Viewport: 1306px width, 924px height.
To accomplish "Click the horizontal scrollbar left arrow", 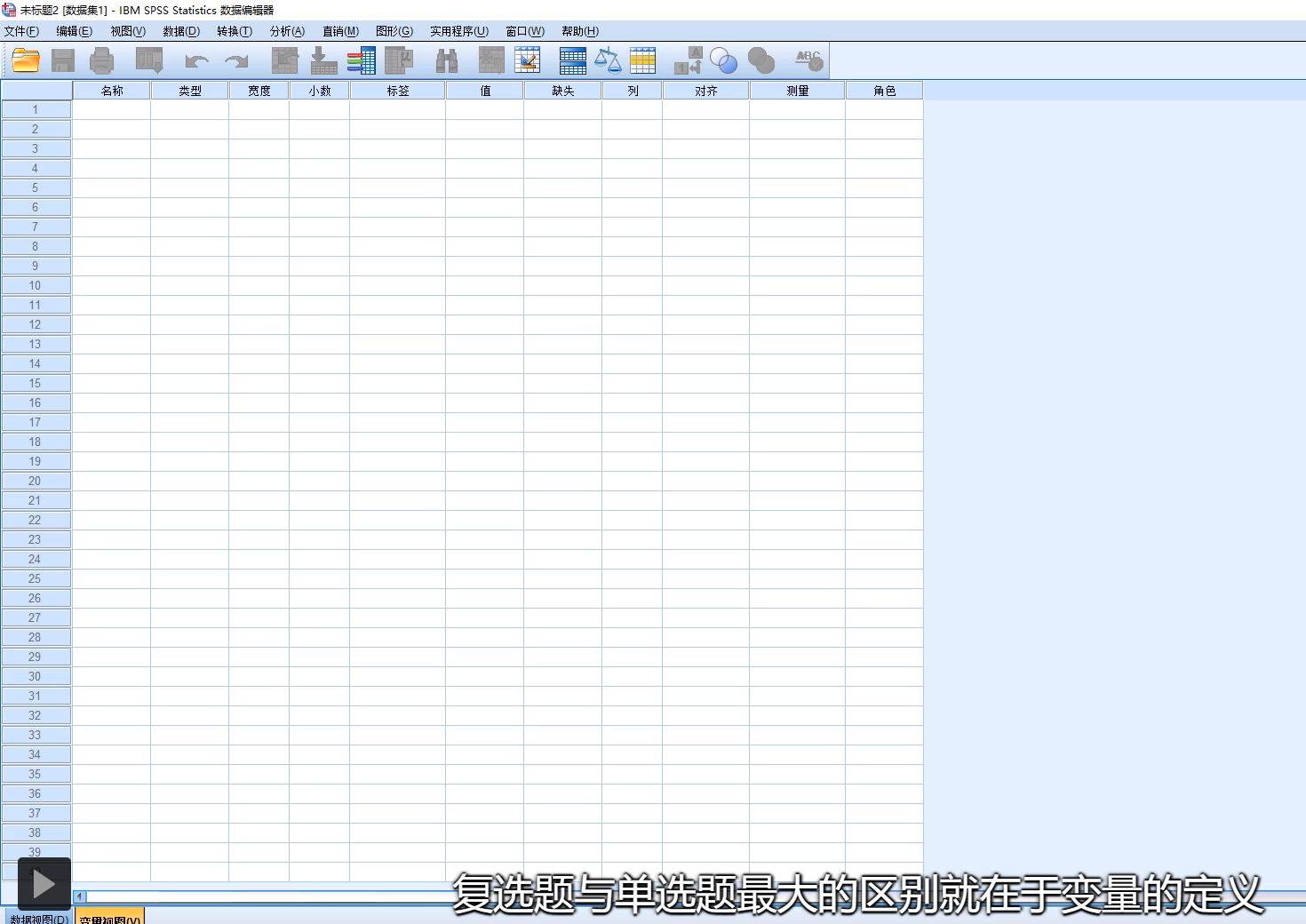I will pyautogui.click(x=79, y=896).
